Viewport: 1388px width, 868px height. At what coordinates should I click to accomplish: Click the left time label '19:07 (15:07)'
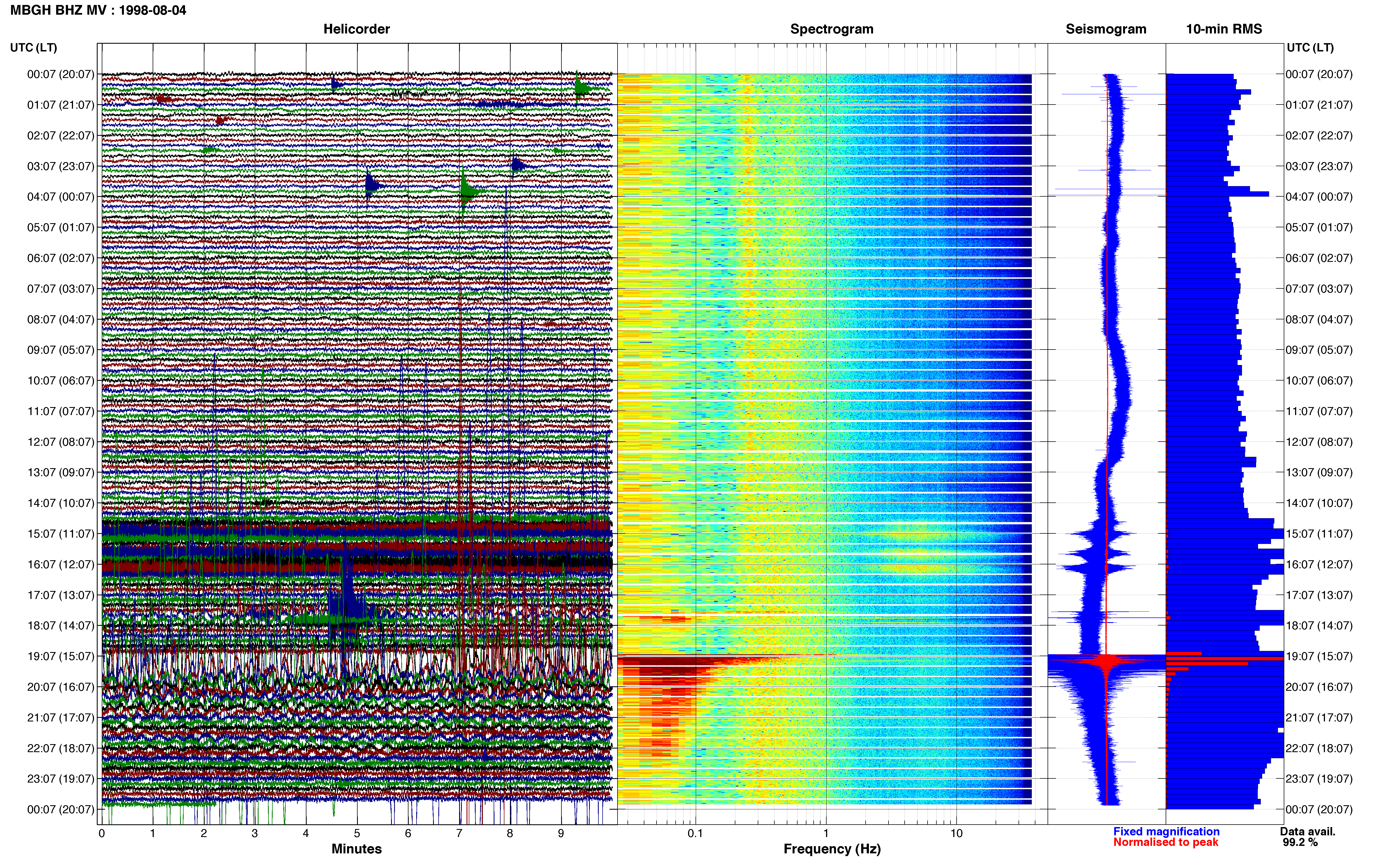[61, 656]
